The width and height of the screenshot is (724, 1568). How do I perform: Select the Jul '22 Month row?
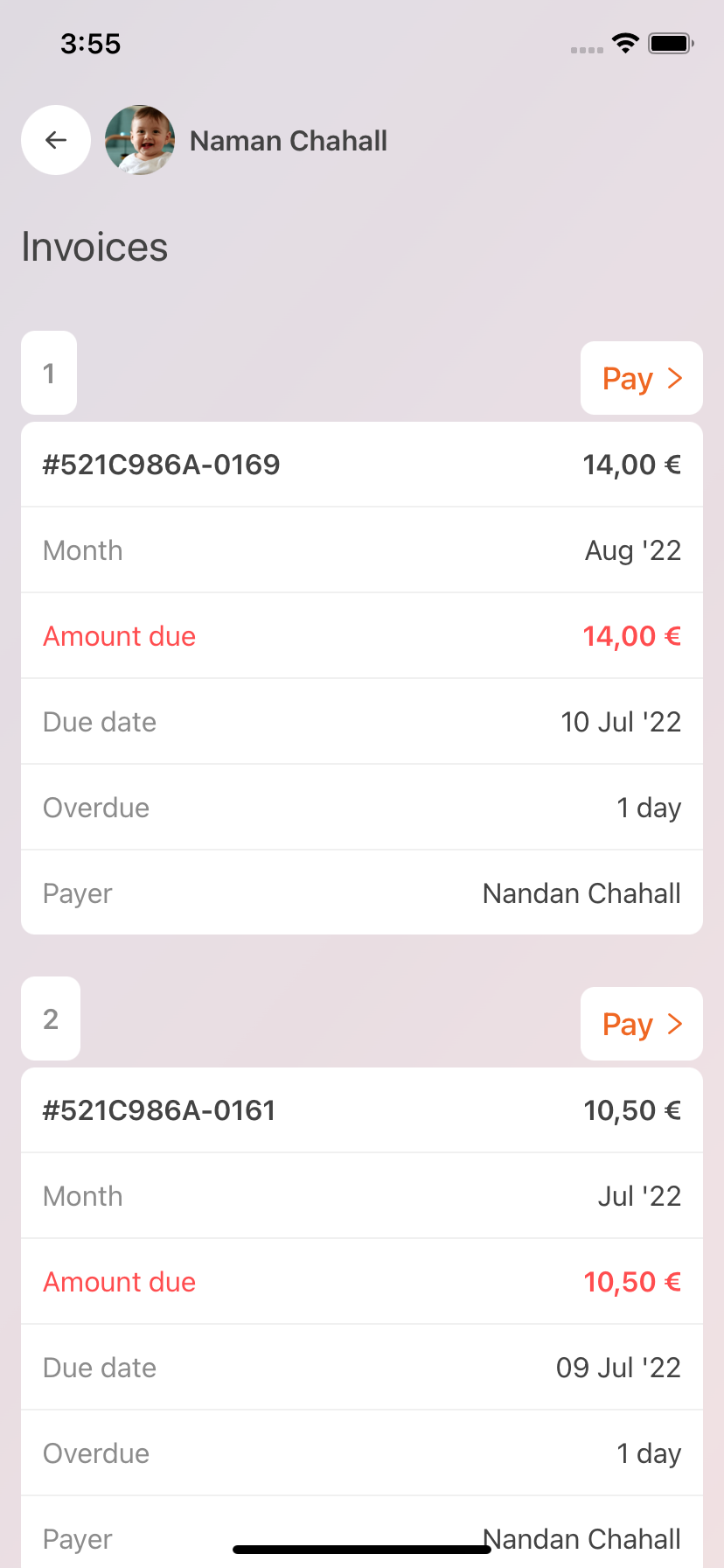(x=362, y=1196)
